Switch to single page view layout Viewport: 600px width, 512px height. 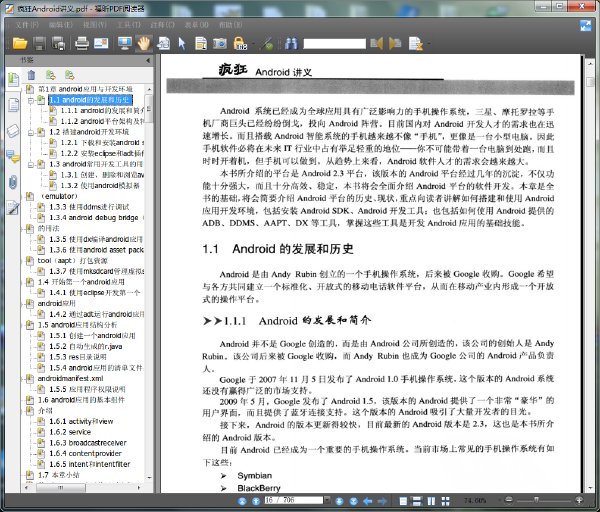tap(403, 501)
